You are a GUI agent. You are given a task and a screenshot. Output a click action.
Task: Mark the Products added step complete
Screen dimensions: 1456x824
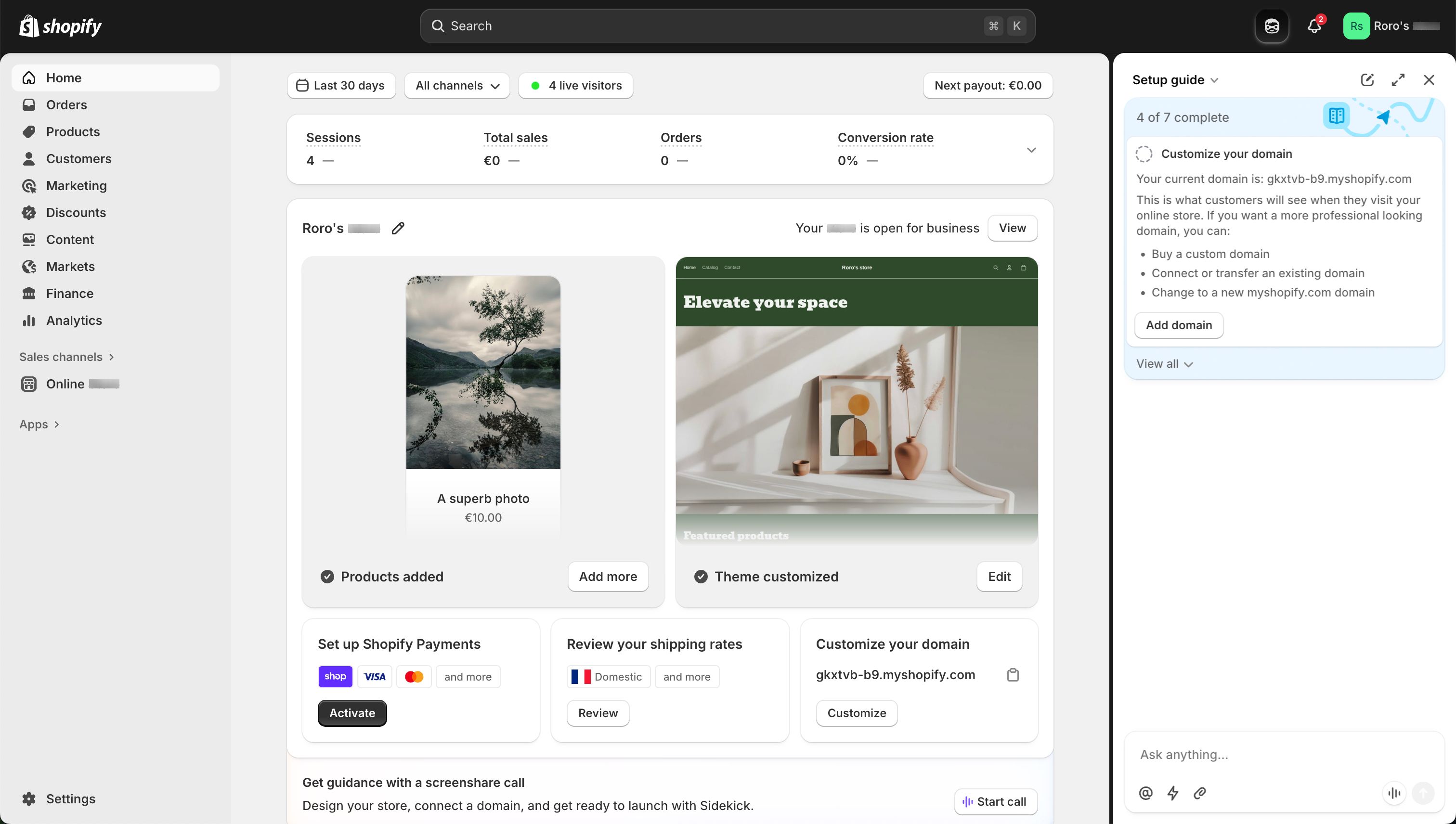328,576
